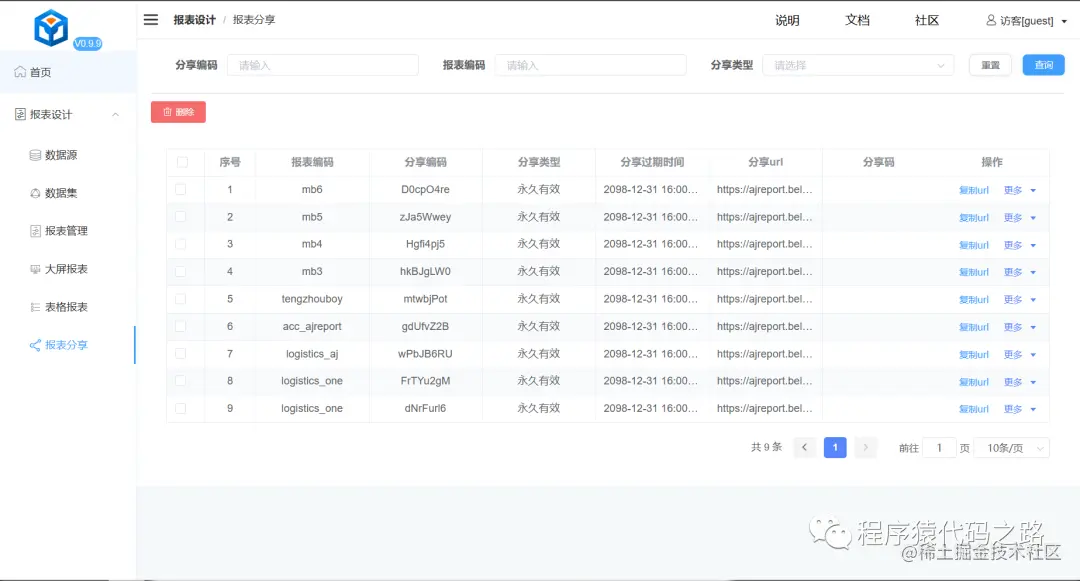Click the 大屏报表 monitor icon

[x=35, y=269]
